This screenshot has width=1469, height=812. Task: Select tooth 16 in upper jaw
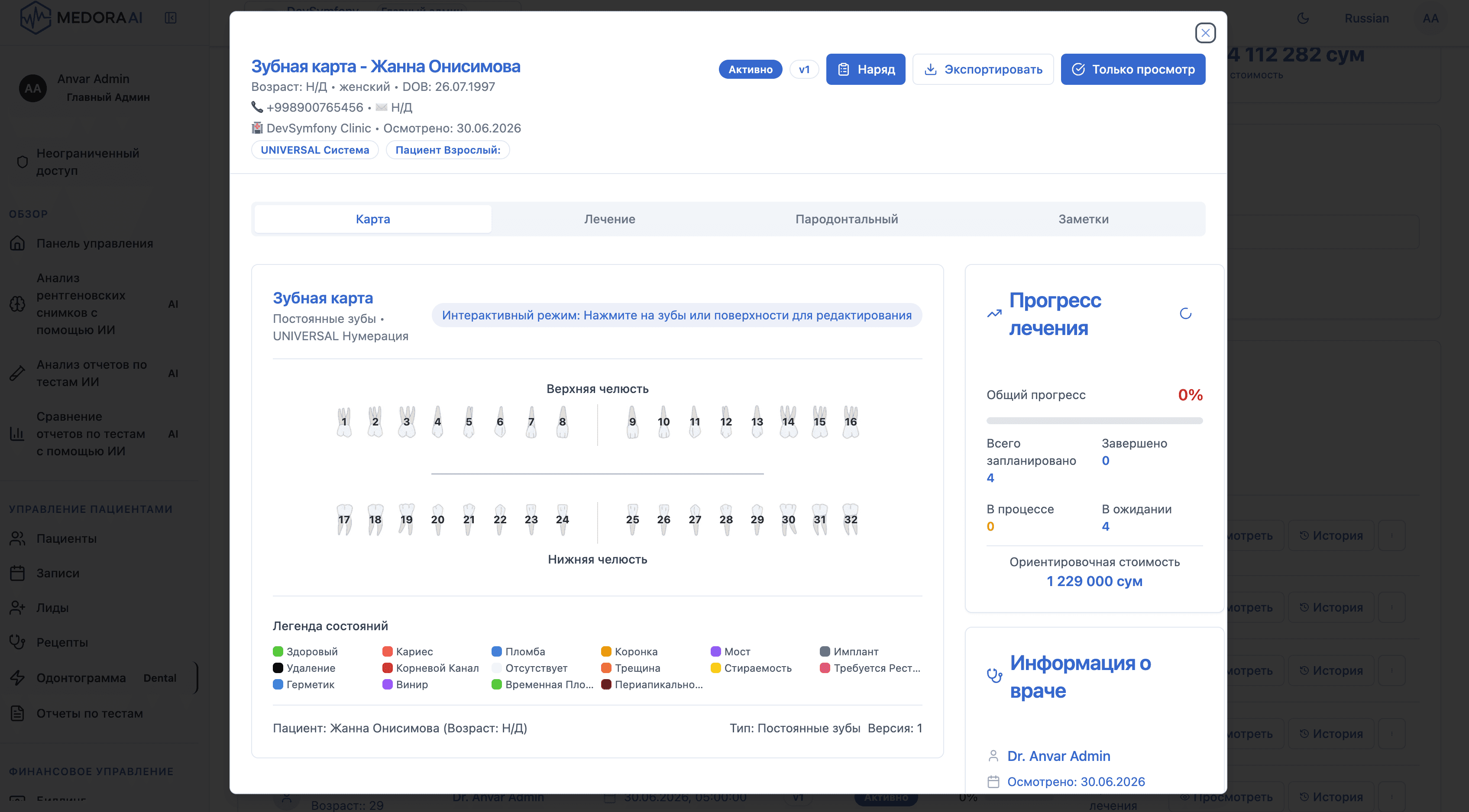850,422
